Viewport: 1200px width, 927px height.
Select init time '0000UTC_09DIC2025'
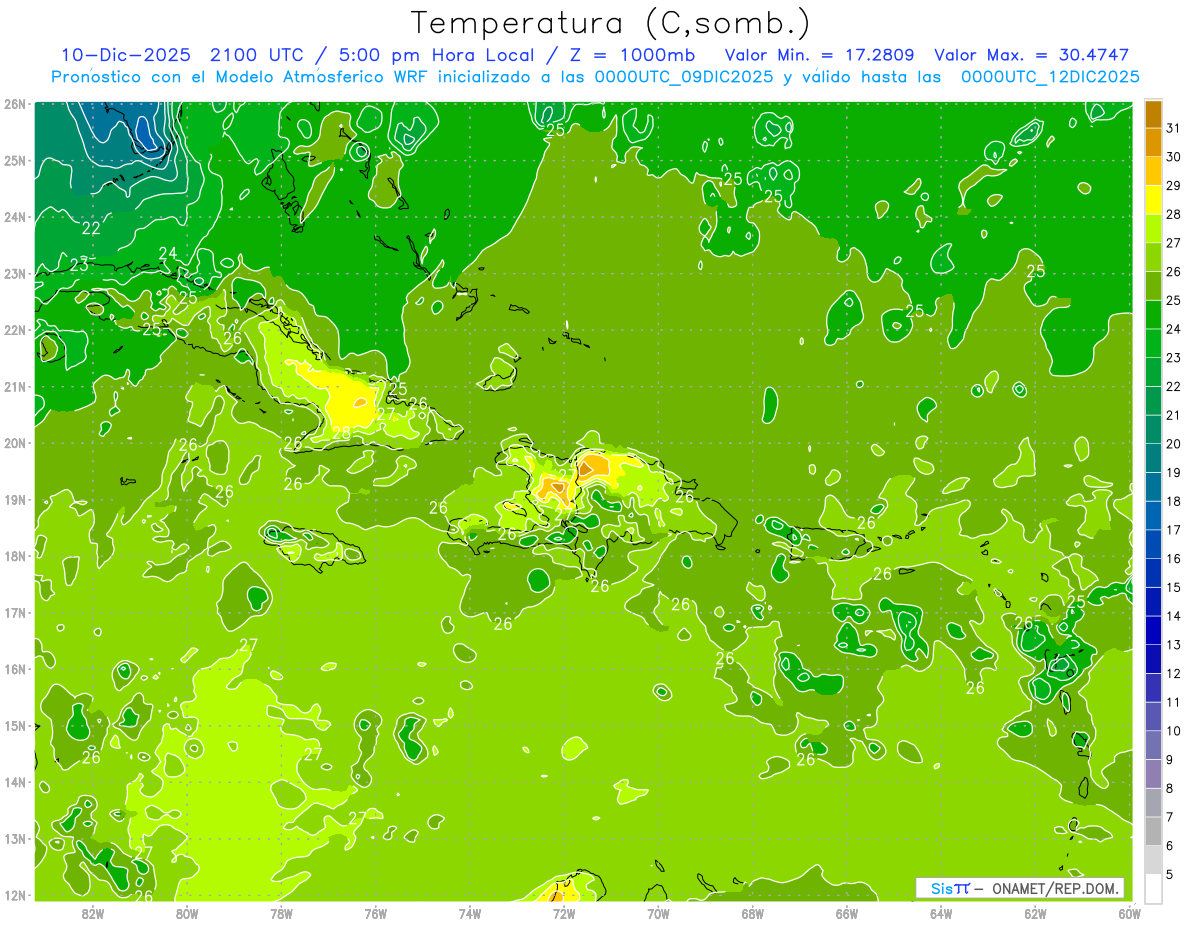pos(684,77)
